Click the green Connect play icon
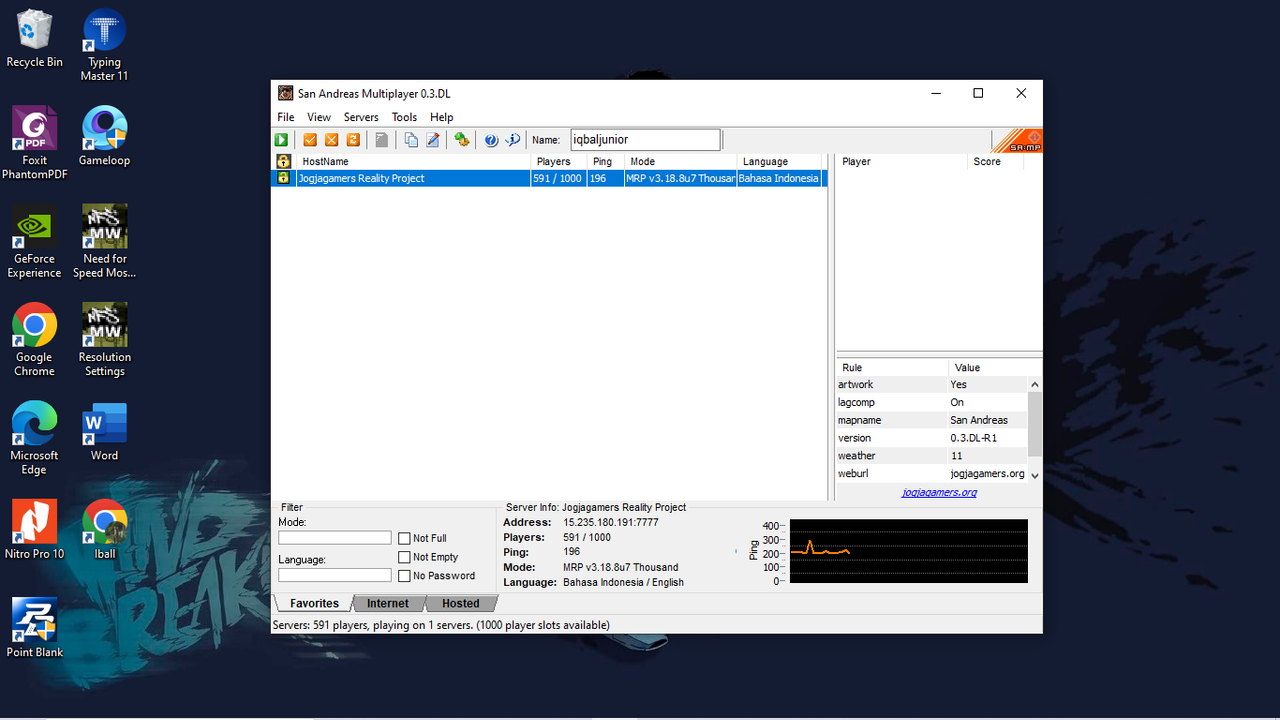The image size is (1280, 720). [x=282, y=140]
